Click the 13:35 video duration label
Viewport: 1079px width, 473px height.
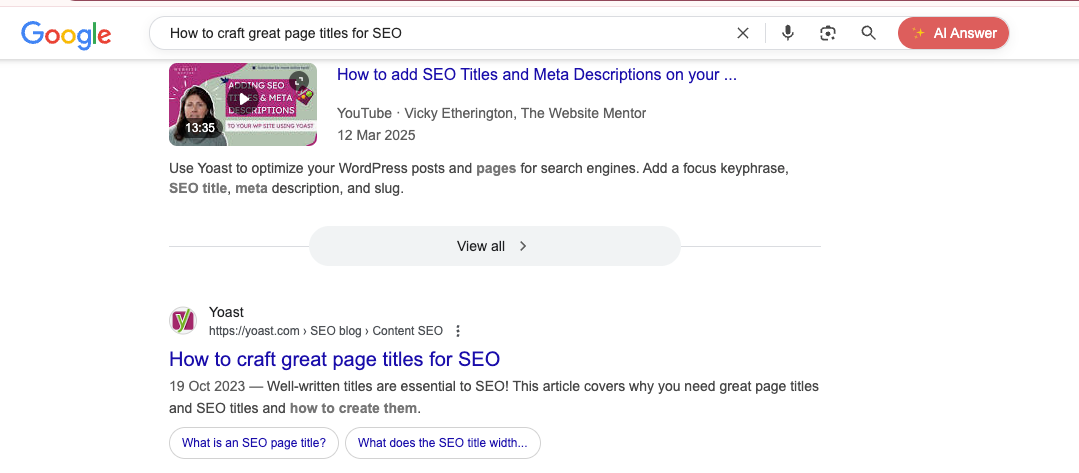(x=200, y=127)
